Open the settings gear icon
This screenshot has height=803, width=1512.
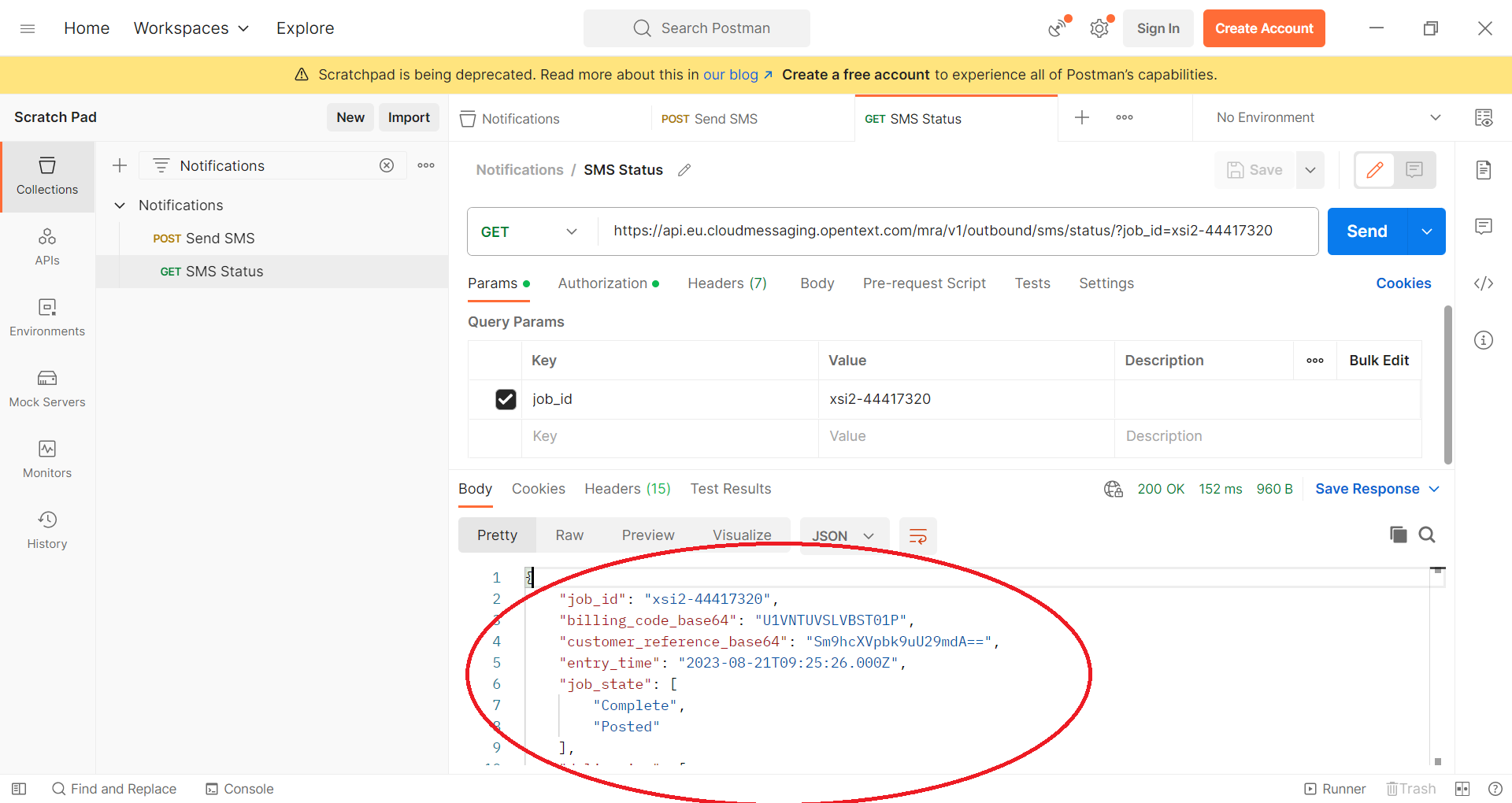click(x=1099, y=29)
